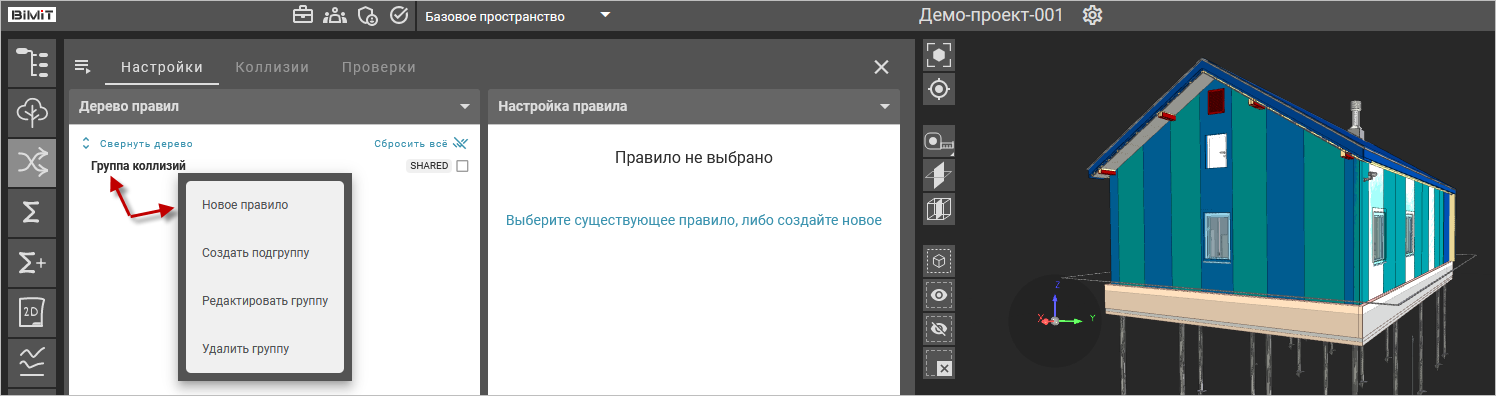Hide selected elements with crossed eye icon
The height and width of the screenshot is (396, 1496).
[x=940, y=328]
